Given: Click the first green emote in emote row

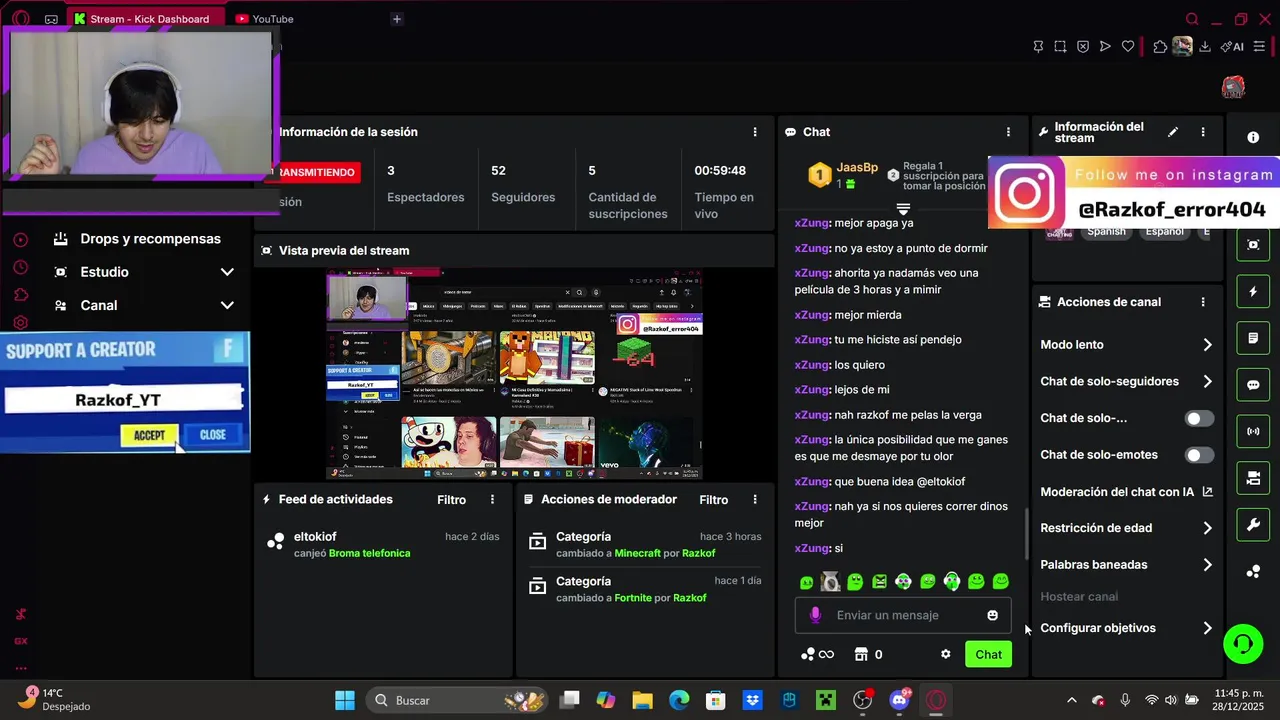Looking at the screenshot, I should 807,582.
